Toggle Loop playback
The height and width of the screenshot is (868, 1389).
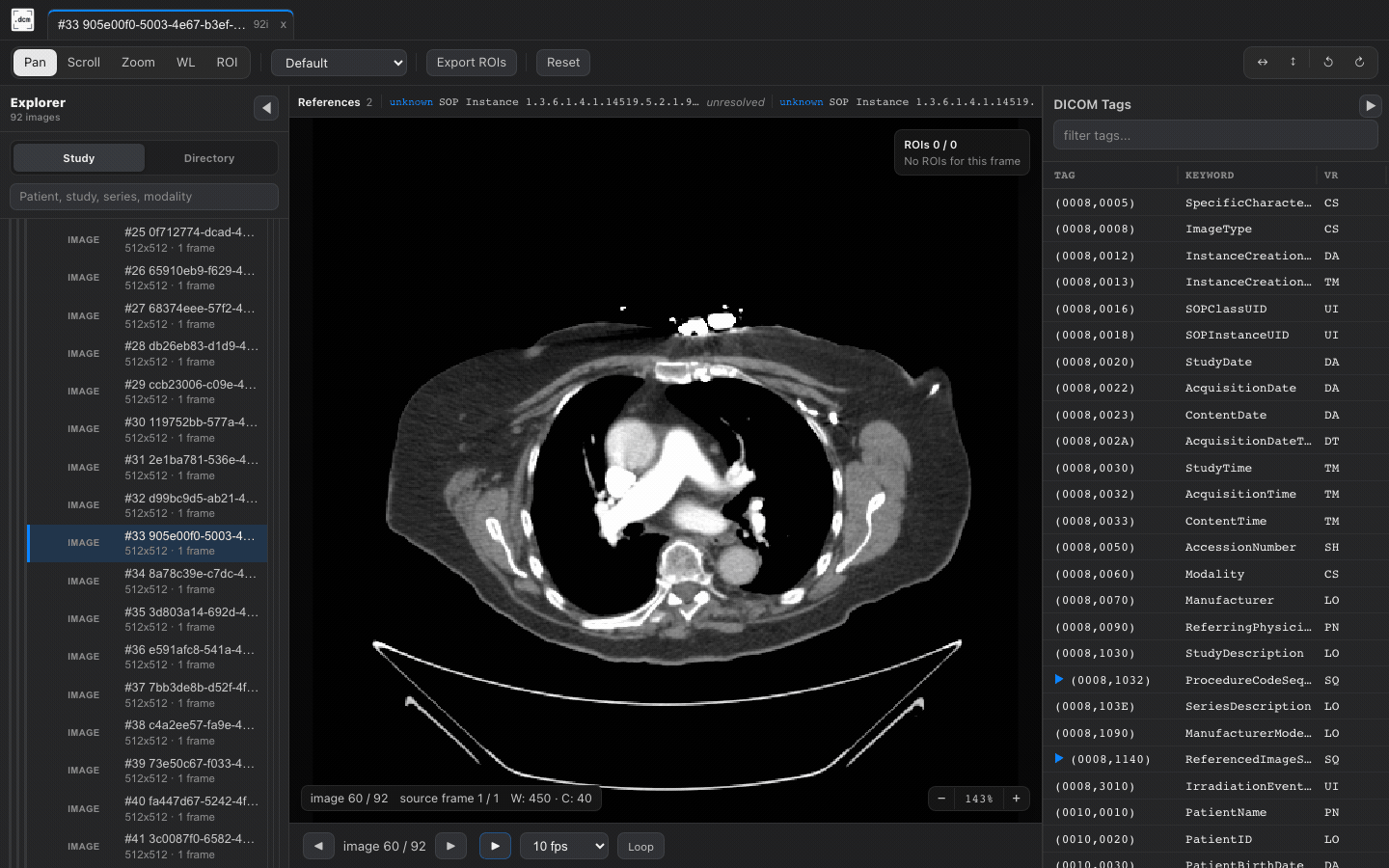640,847
